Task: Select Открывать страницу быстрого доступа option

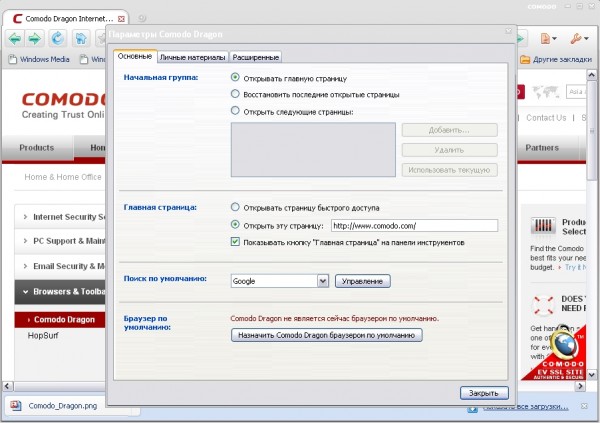Action: click(235, 207)
